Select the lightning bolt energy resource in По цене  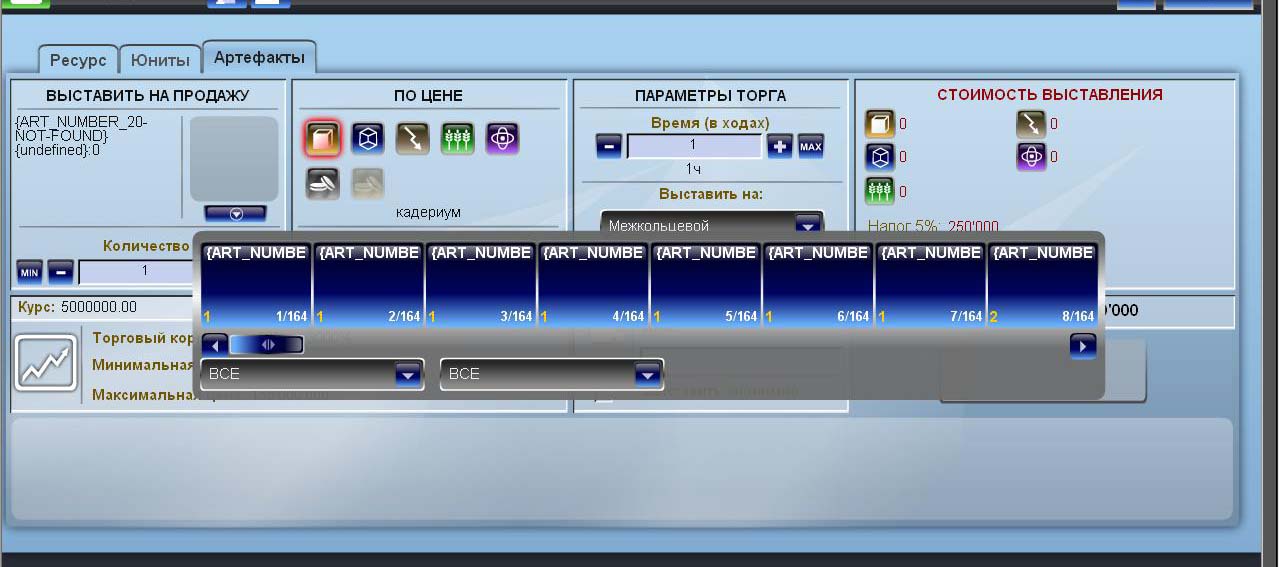412,139
